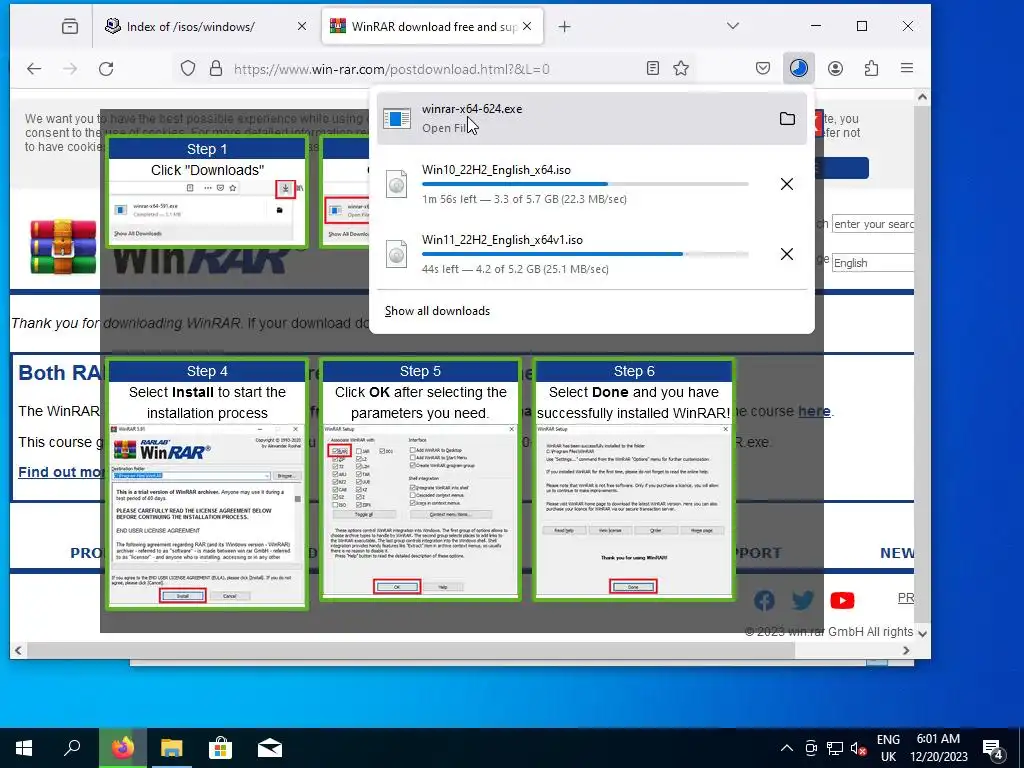Open the Mail app from taskbar
The image size is (1024, 768).
(270, 748)
